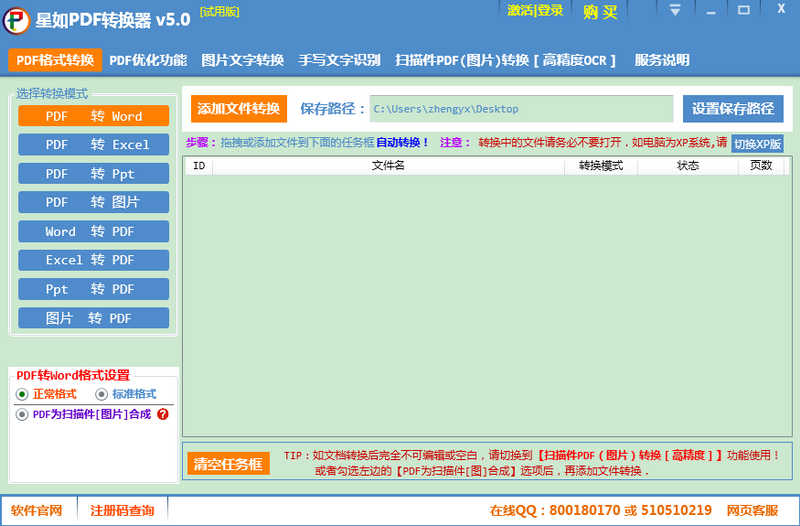Choose Word 转 PDF conversion mode
The height and width of the screenshot is (526, 800).
pos(93,231)
